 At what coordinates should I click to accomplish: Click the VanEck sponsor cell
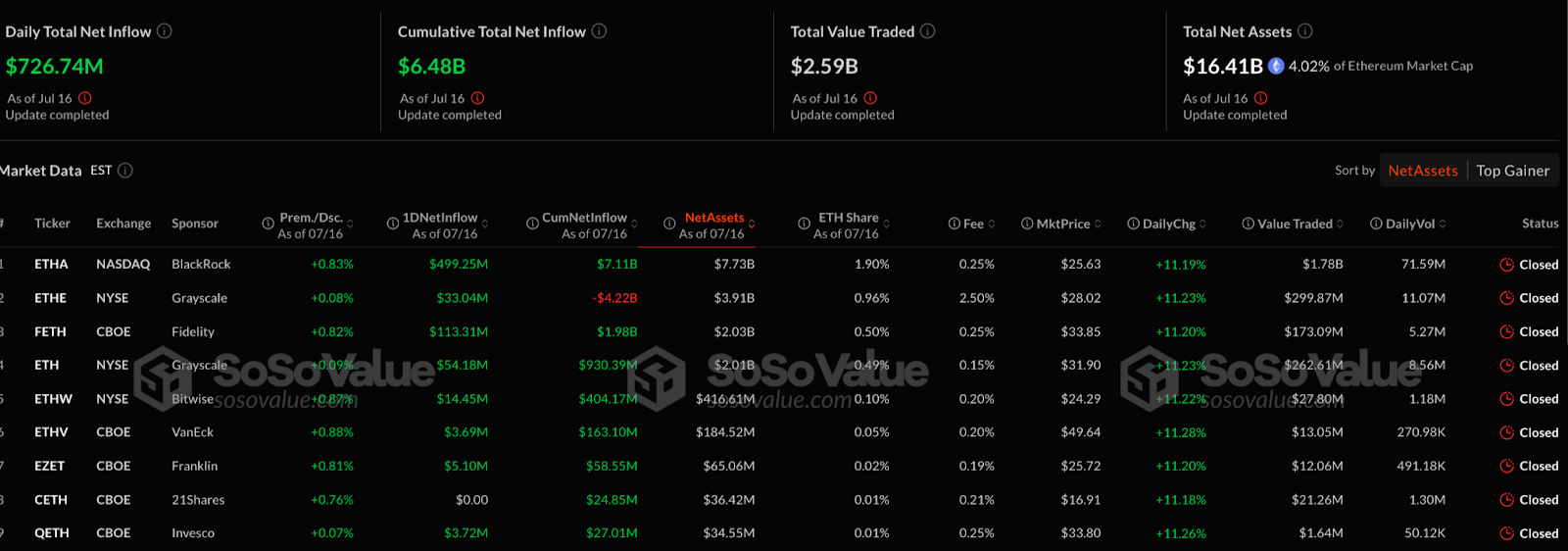pos(192,432)
